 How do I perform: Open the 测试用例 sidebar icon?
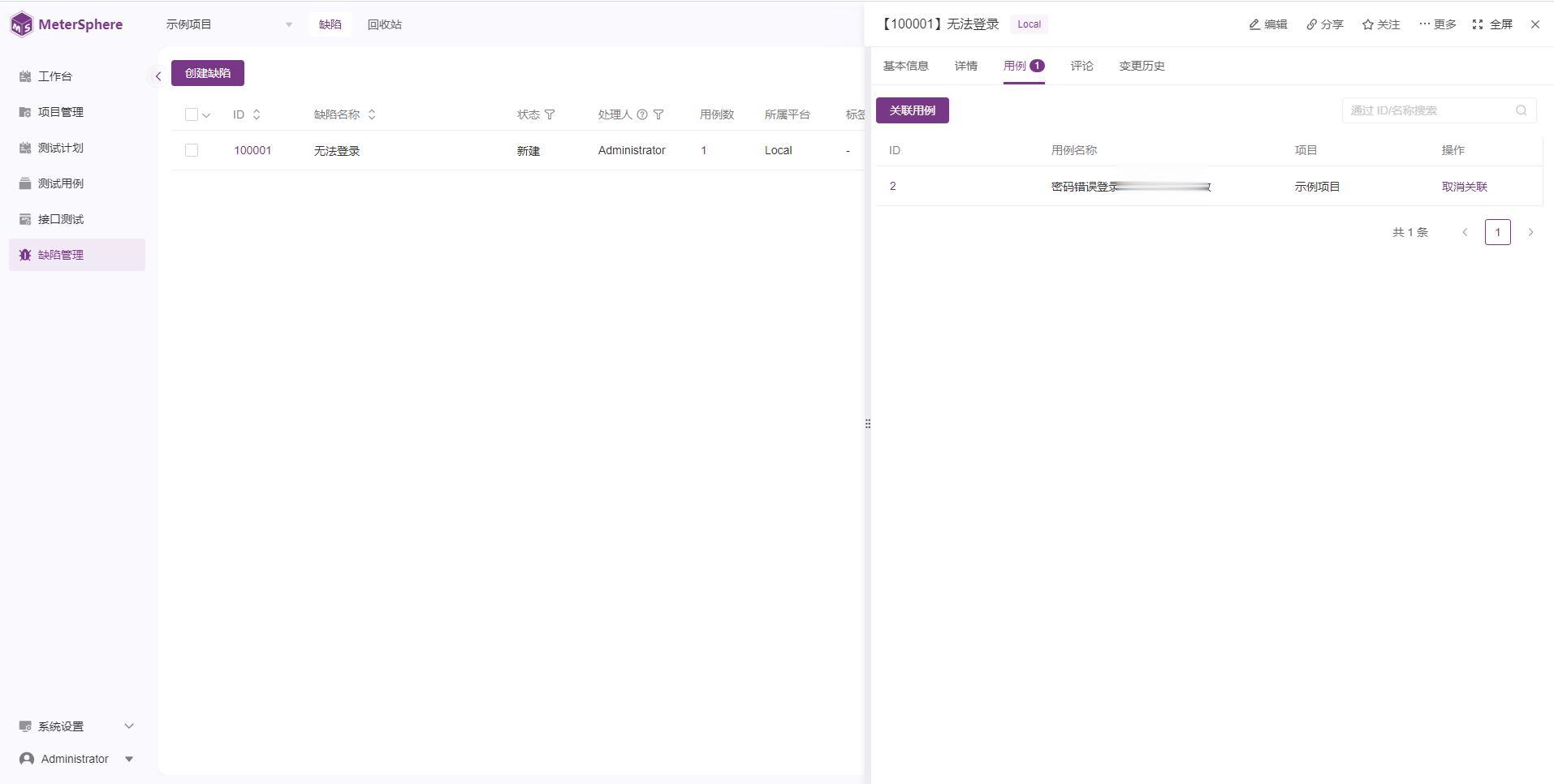tap(25, 183)
